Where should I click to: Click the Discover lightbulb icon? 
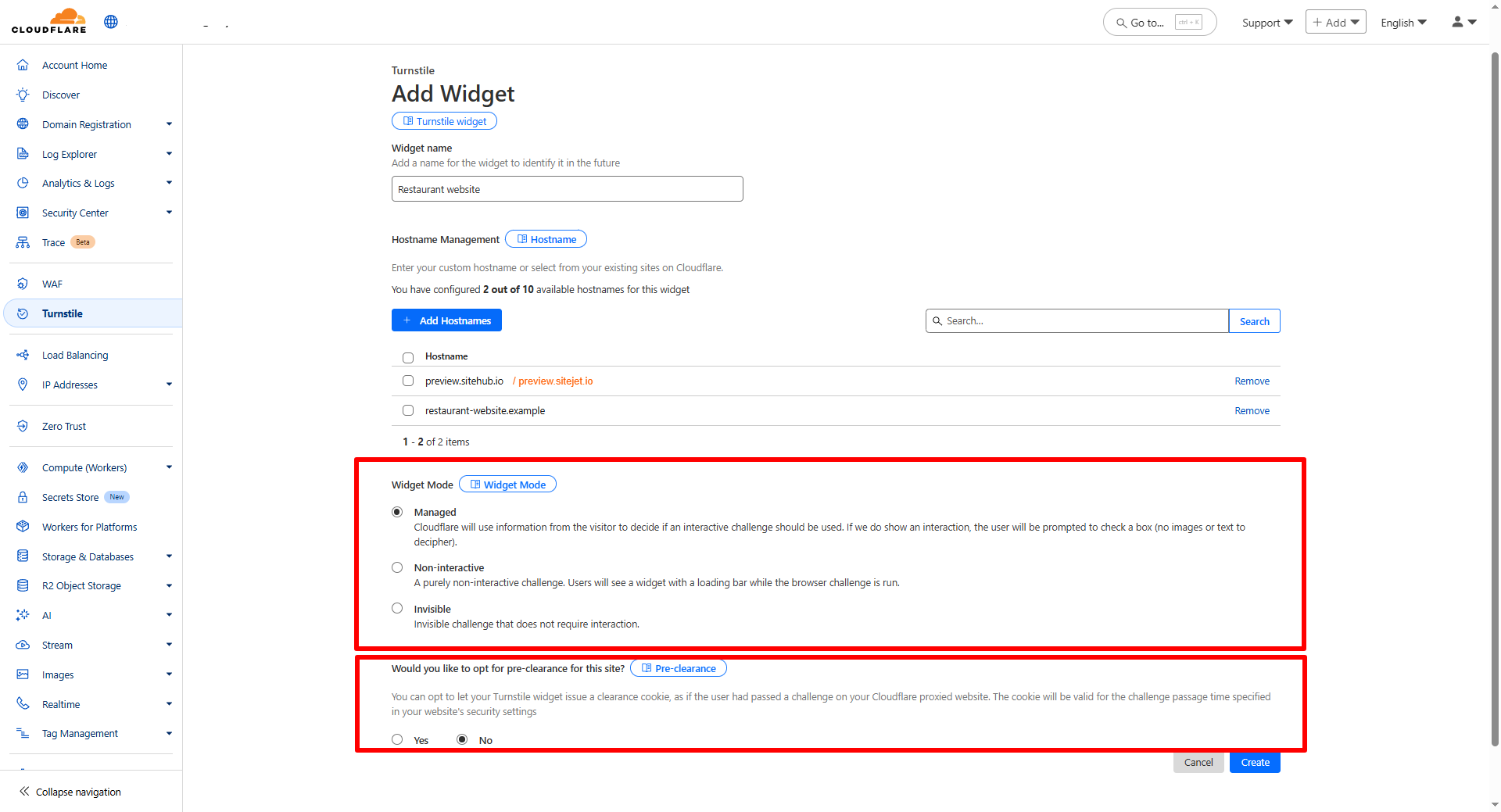pyautogui.click(x=23, y=95)
